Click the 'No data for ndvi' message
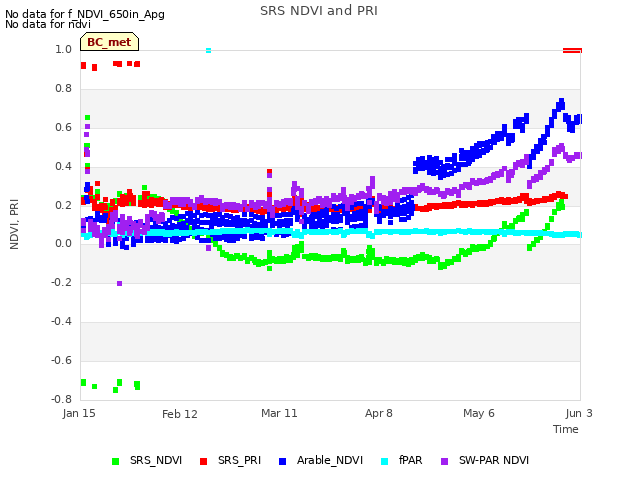 [x=48, y=24]
